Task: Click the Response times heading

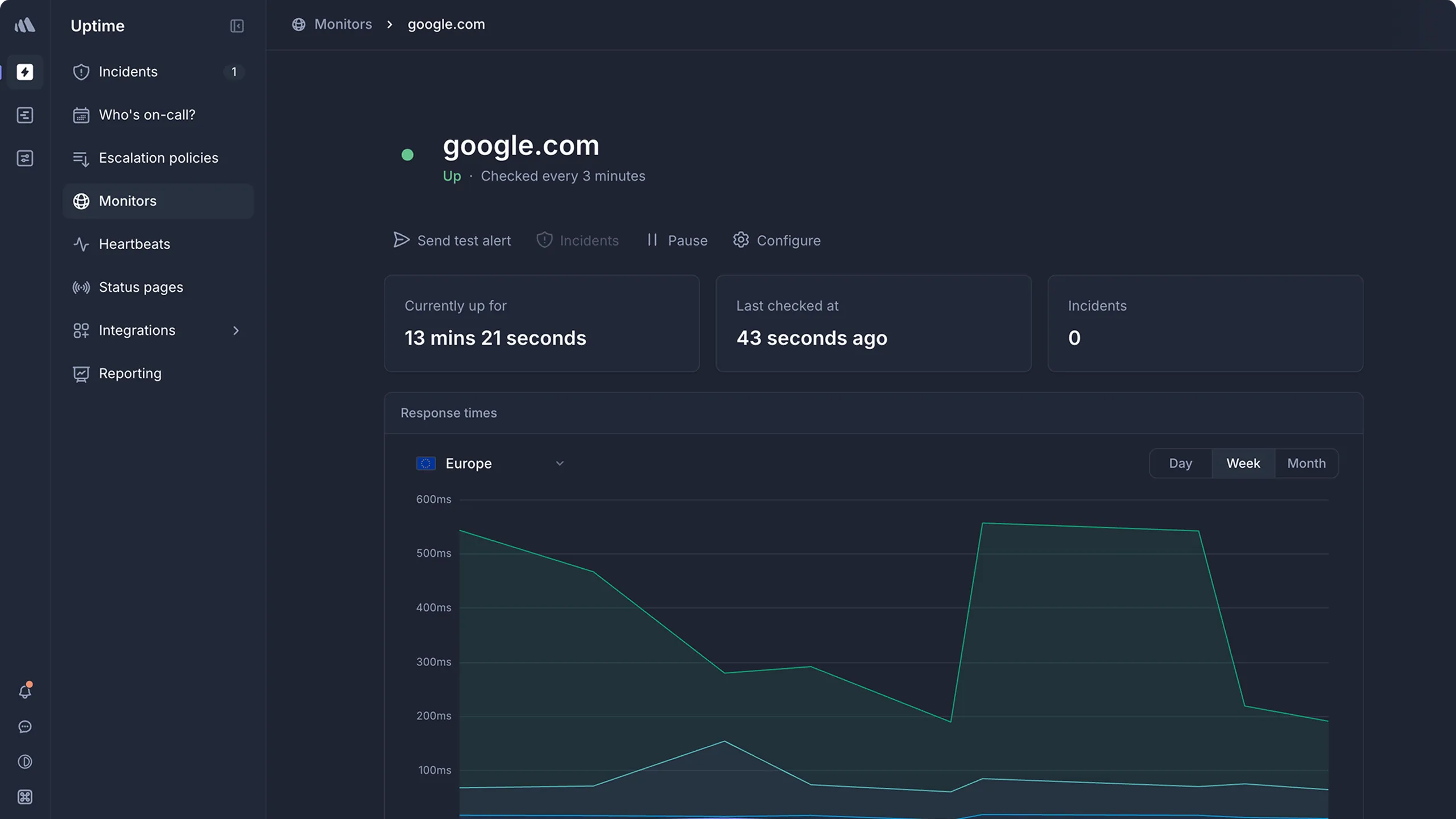Action: click(x=449, y=413)
